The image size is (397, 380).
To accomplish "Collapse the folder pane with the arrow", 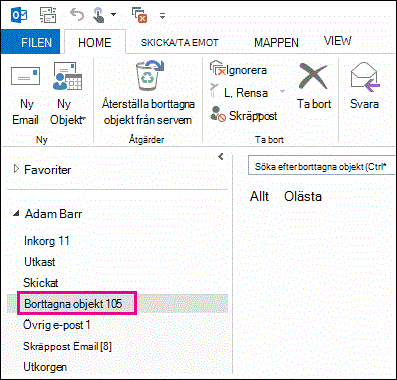I will (221, 156).
